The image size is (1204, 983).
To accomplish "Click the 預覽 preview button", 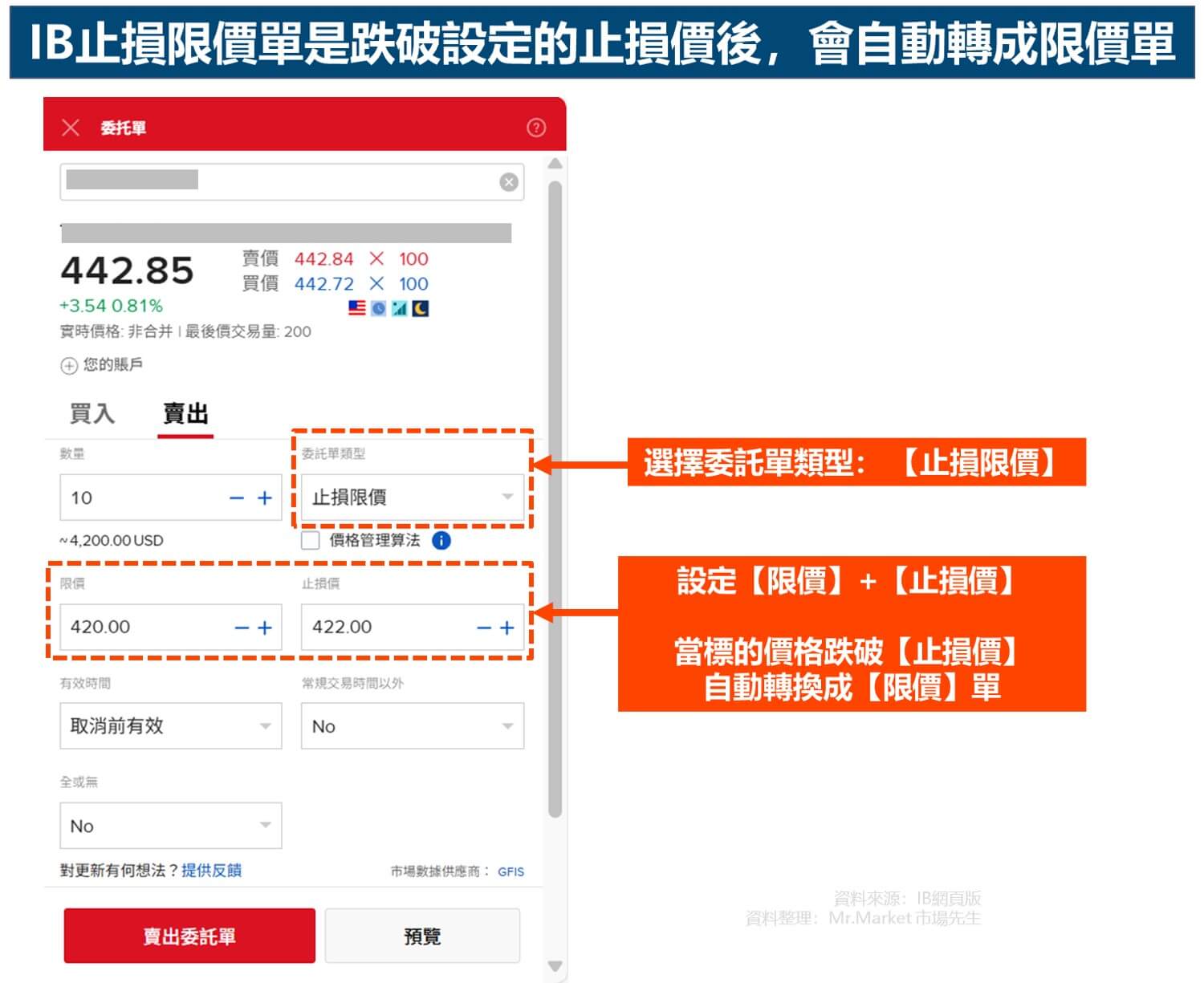I will tap(423, 936).
